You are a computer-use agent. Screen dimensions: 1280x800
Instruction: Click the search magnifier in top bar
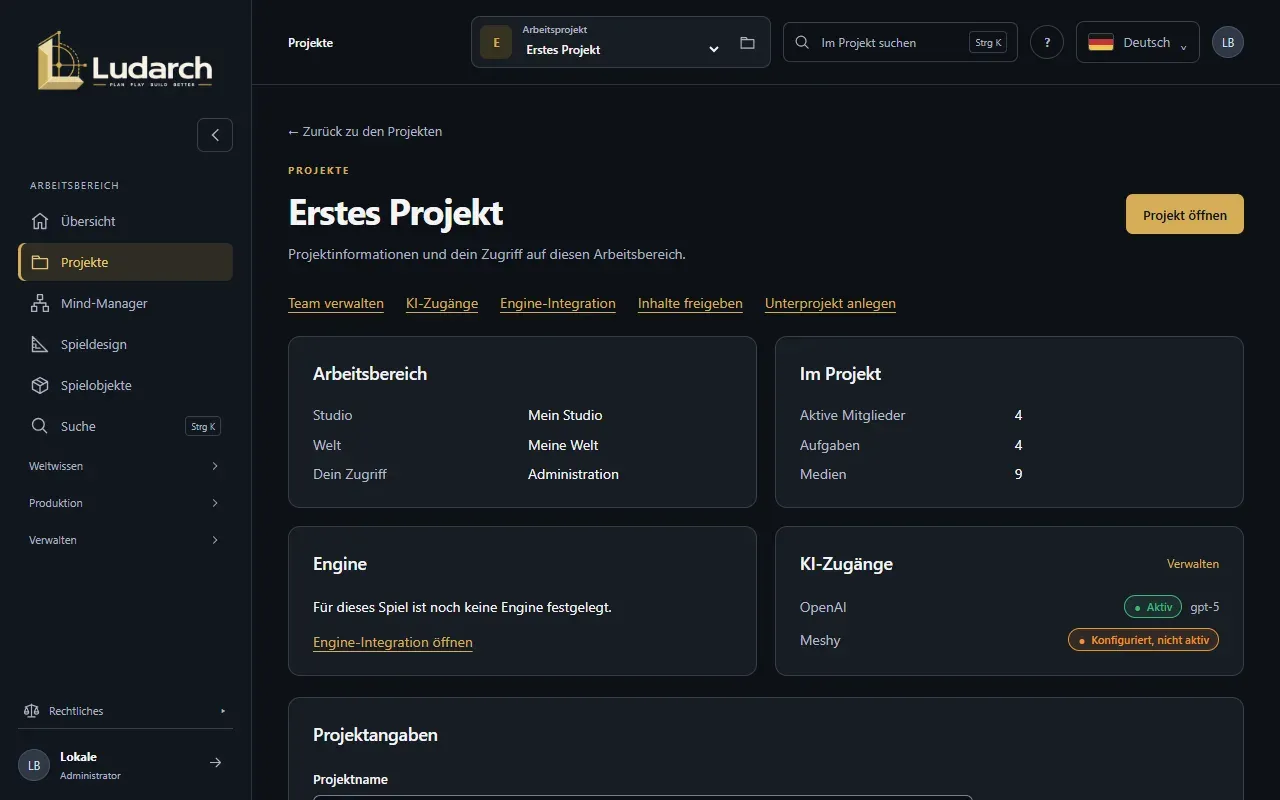[802, 42]
